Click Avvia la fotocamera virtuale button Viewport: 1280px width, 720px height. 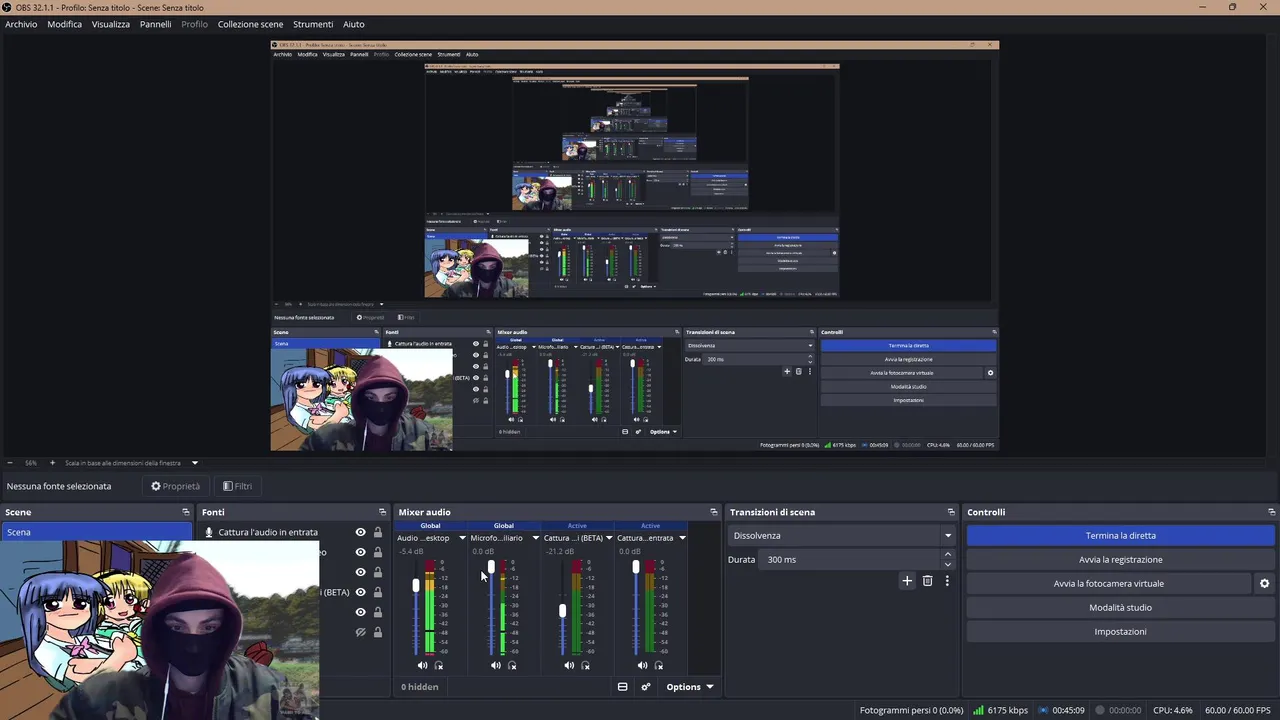(x=1108, y=583)
